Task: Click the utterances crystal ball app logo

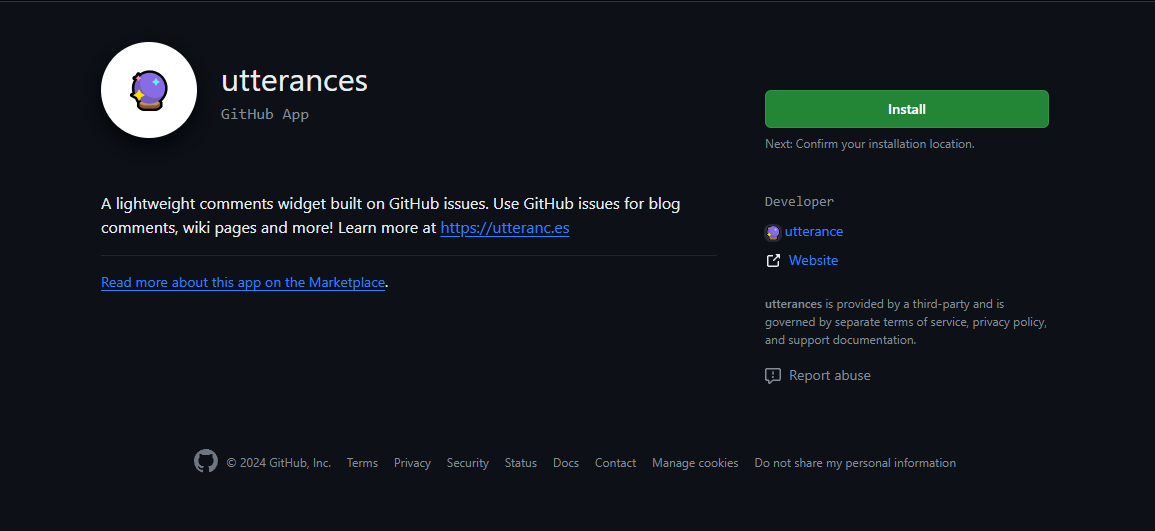Action: click(149, 90)
